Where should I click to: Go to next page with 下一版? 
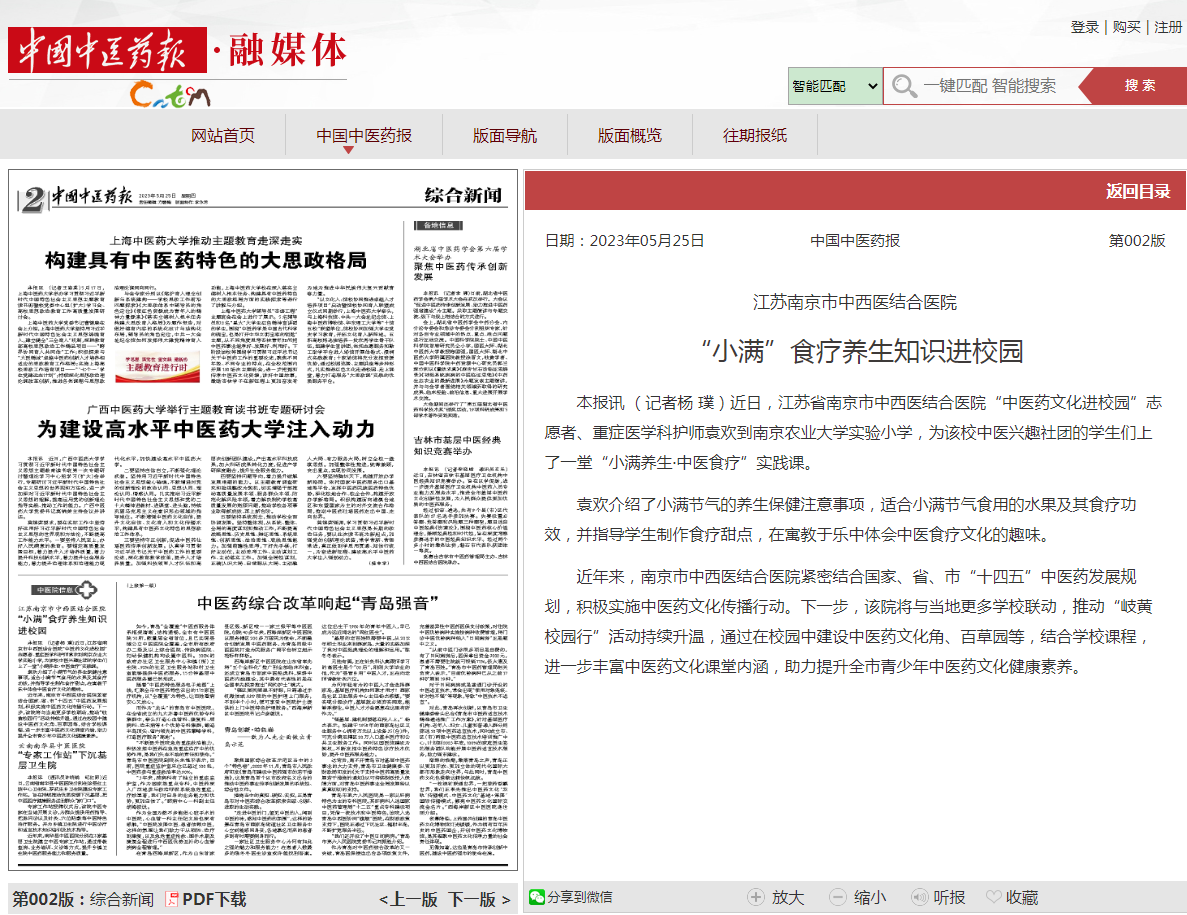tap(478, 899)
